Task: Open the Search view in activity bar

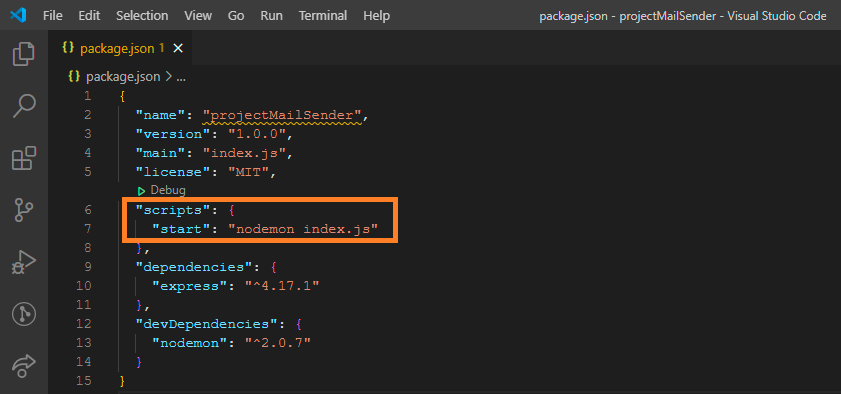Action: 24,106
